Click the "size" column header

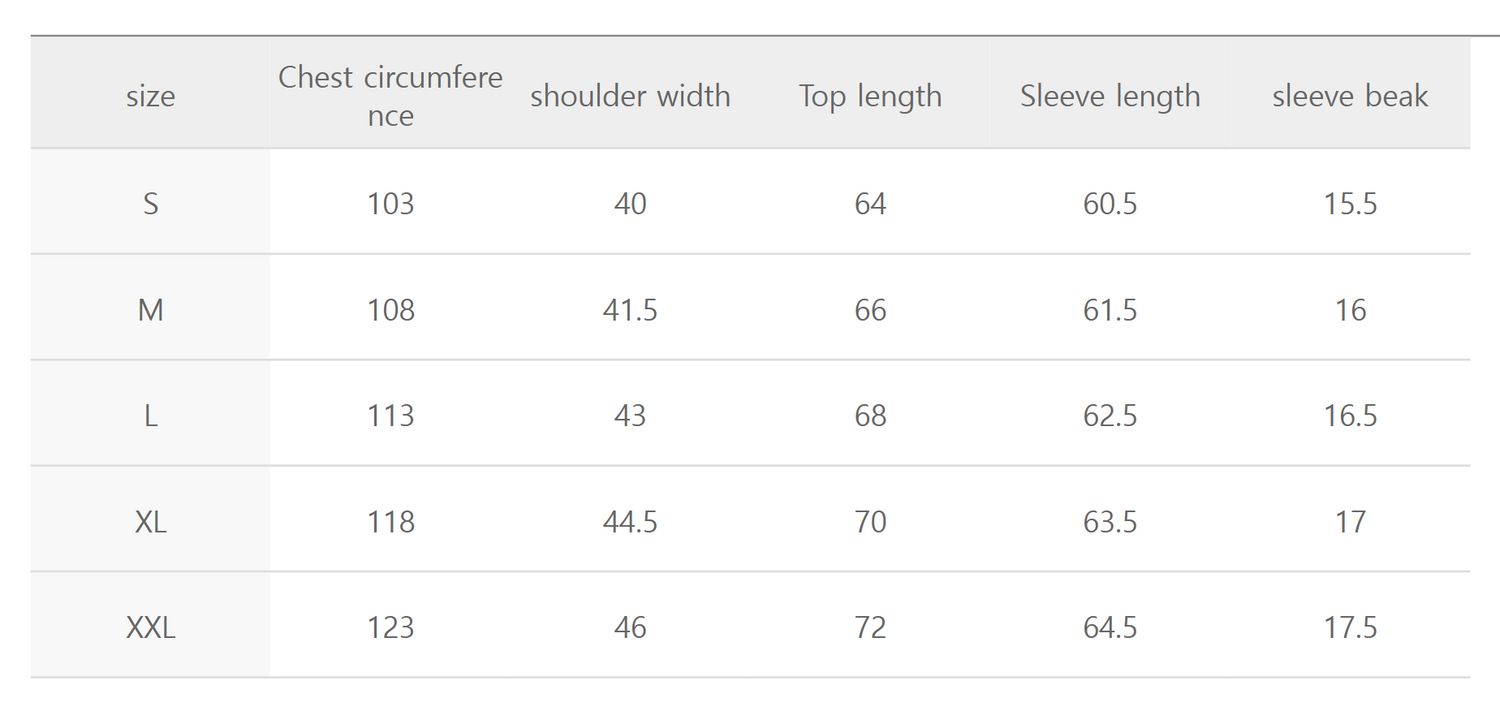150,96
